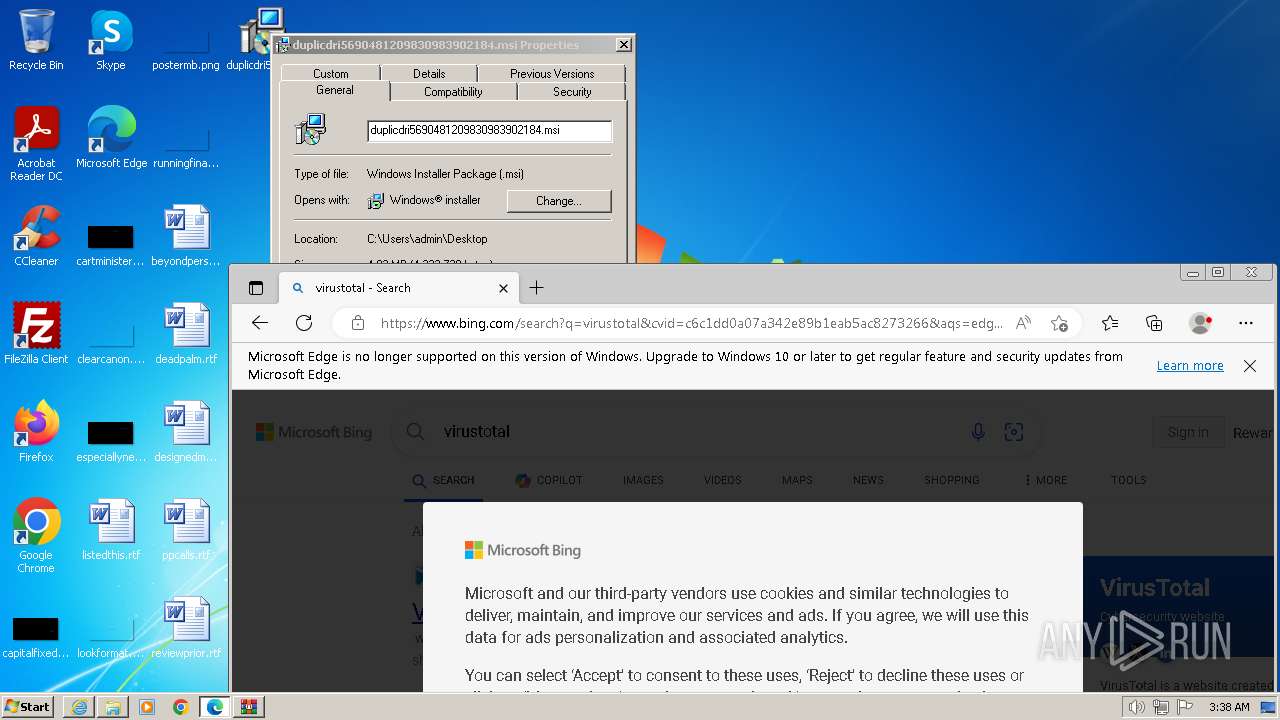Open CCleaner desktop shortcut
This screenshot has width=1280, height=720.
click(36, 236)
